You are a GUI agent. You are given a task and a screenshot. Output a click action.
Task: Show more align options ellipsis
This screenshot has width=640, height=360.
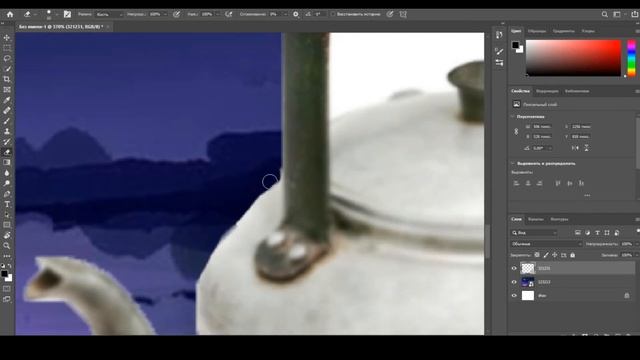pos(587,196)
